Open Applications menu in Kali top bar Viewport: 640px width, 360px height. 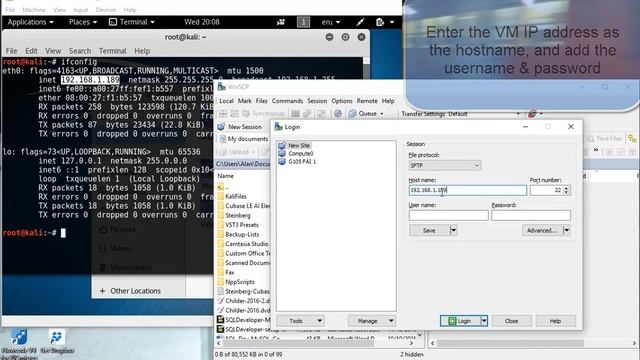click(31, 22)
